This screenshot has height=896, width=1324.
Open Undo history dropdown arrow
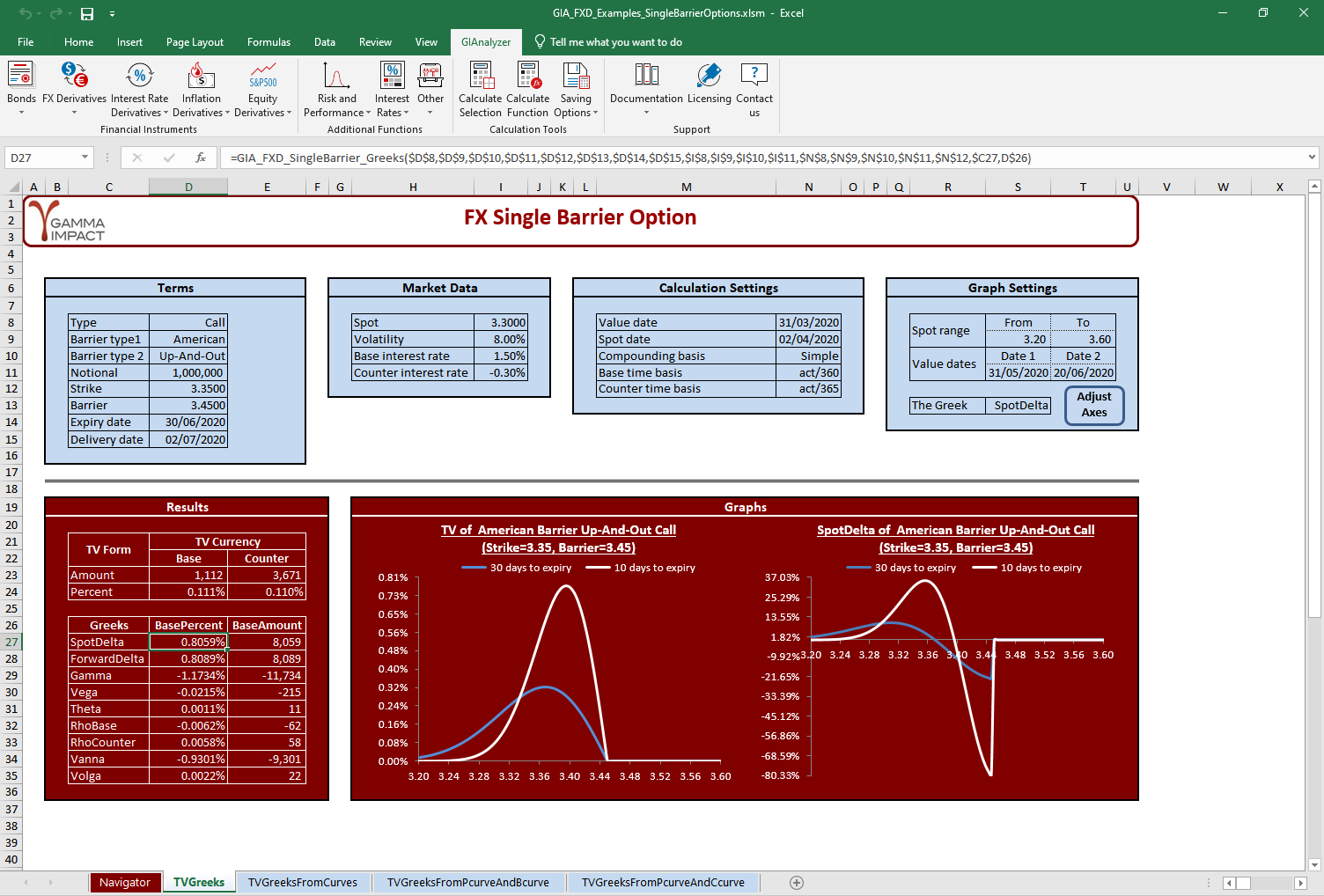39,13
